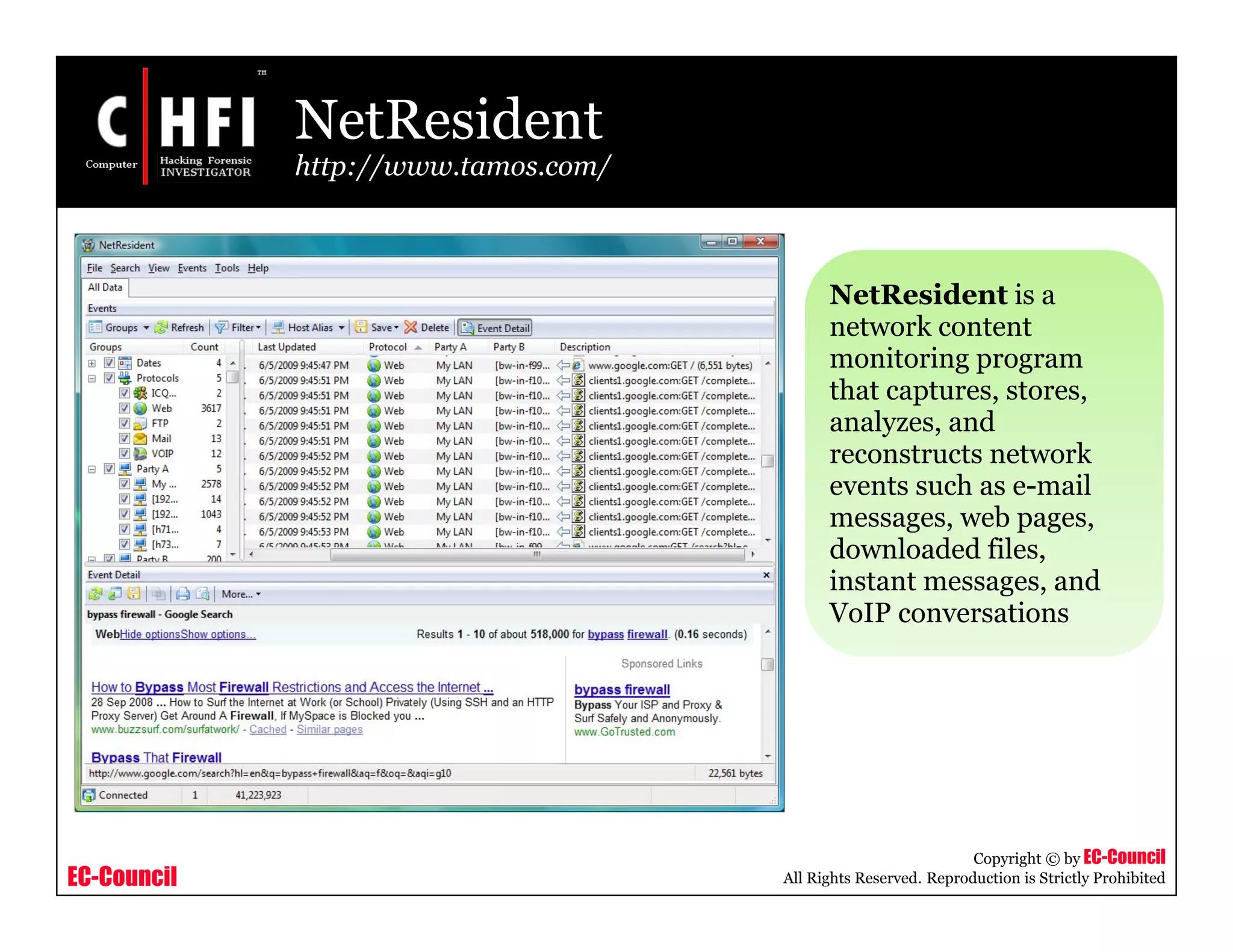Click the print preview icon in the Event Detail toolbar

[x=203, y=594]
